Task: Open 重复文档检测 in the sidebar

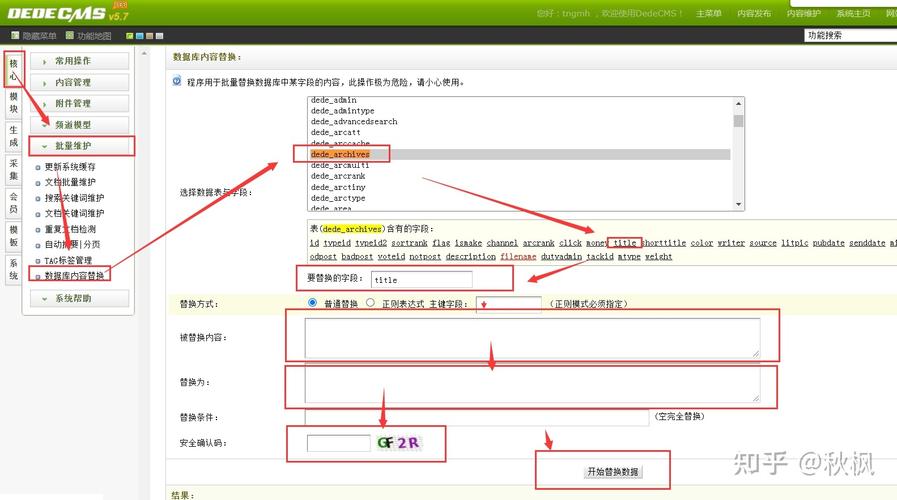Action: coord(70,229)
